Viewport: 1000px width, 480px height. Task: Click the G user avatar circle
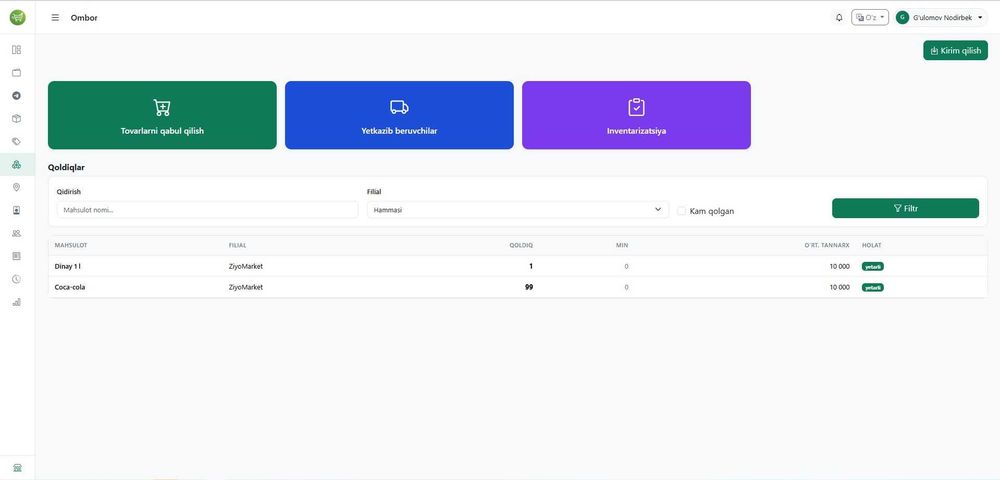(902, 18)
